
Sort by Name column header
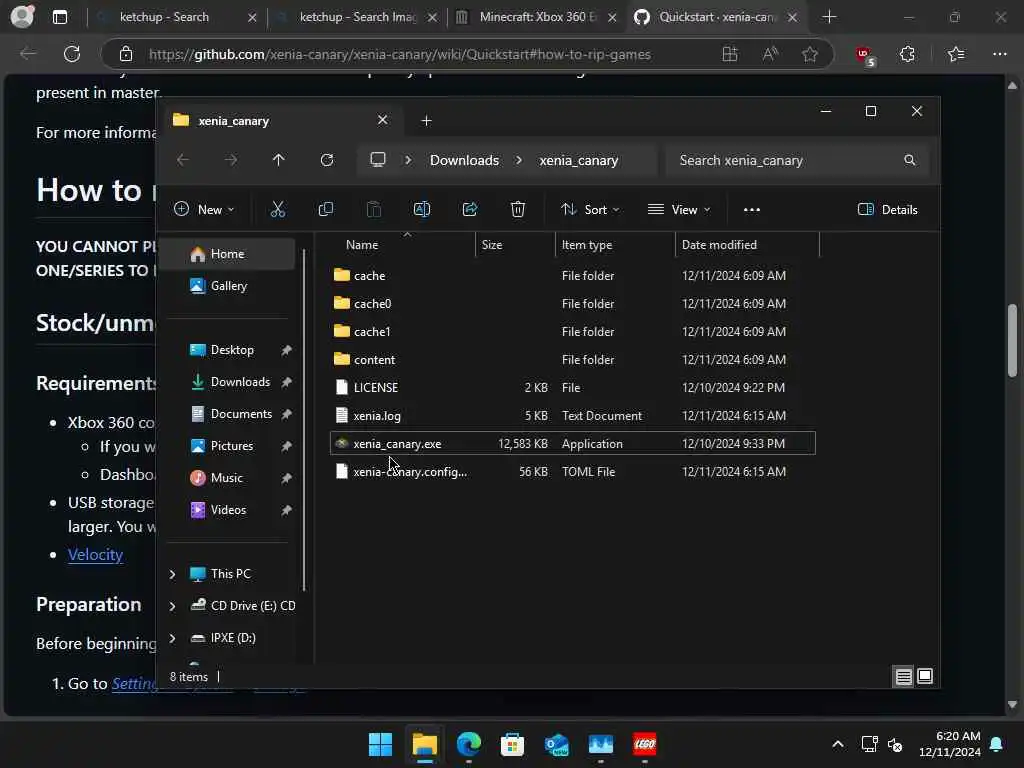pyautogui.click(x=362, y=245)
